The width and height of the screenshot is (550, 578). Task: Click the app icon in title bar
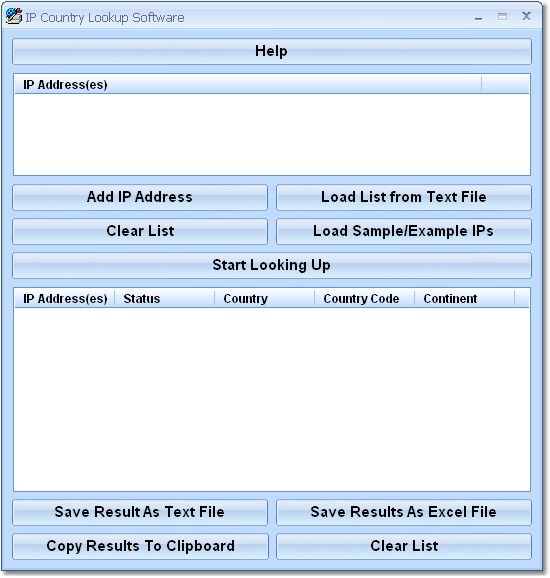[x=14, y=16]
